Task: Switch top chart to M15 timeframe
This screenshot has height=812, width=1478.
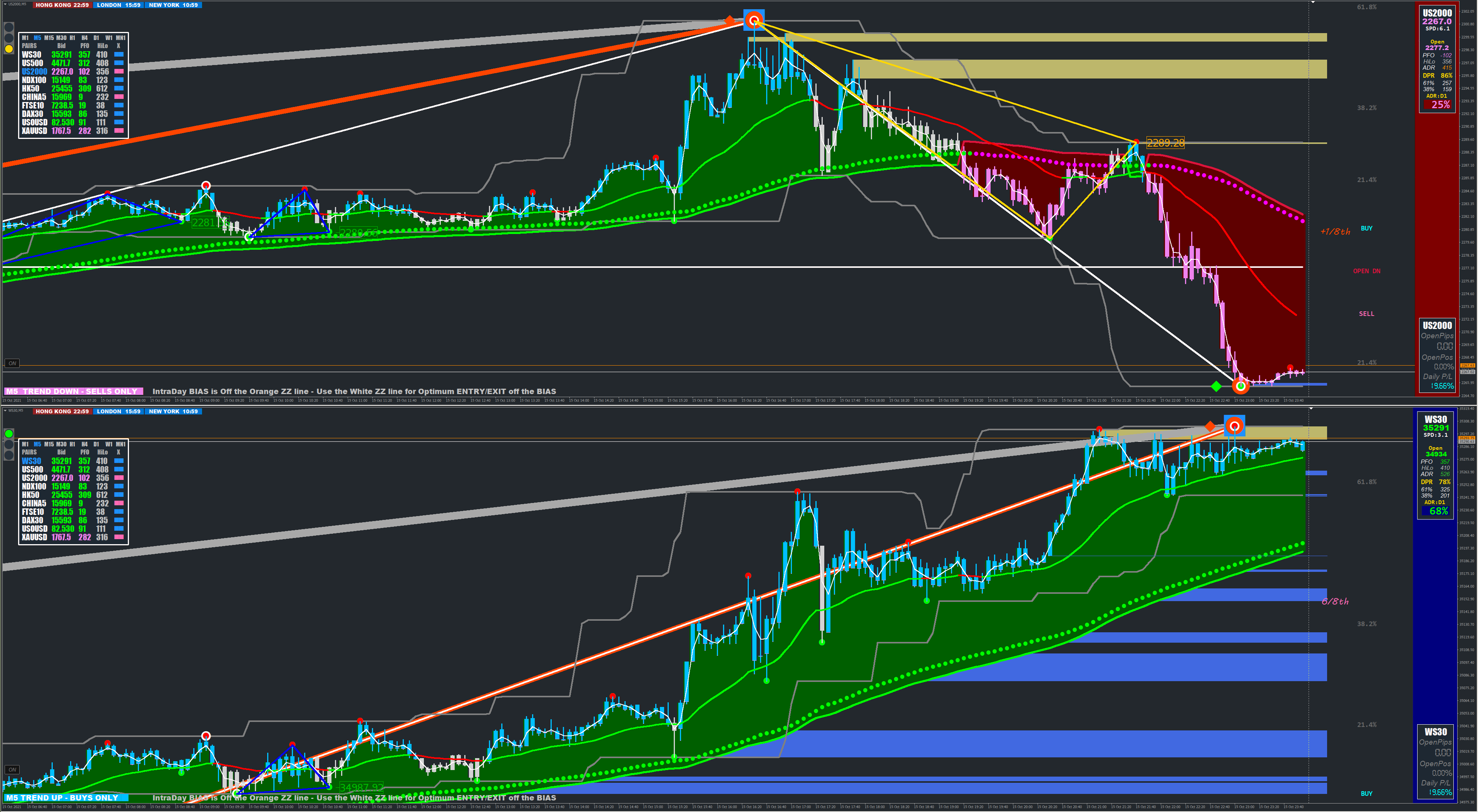Action: pyautogui.click(x=49, y=38)
